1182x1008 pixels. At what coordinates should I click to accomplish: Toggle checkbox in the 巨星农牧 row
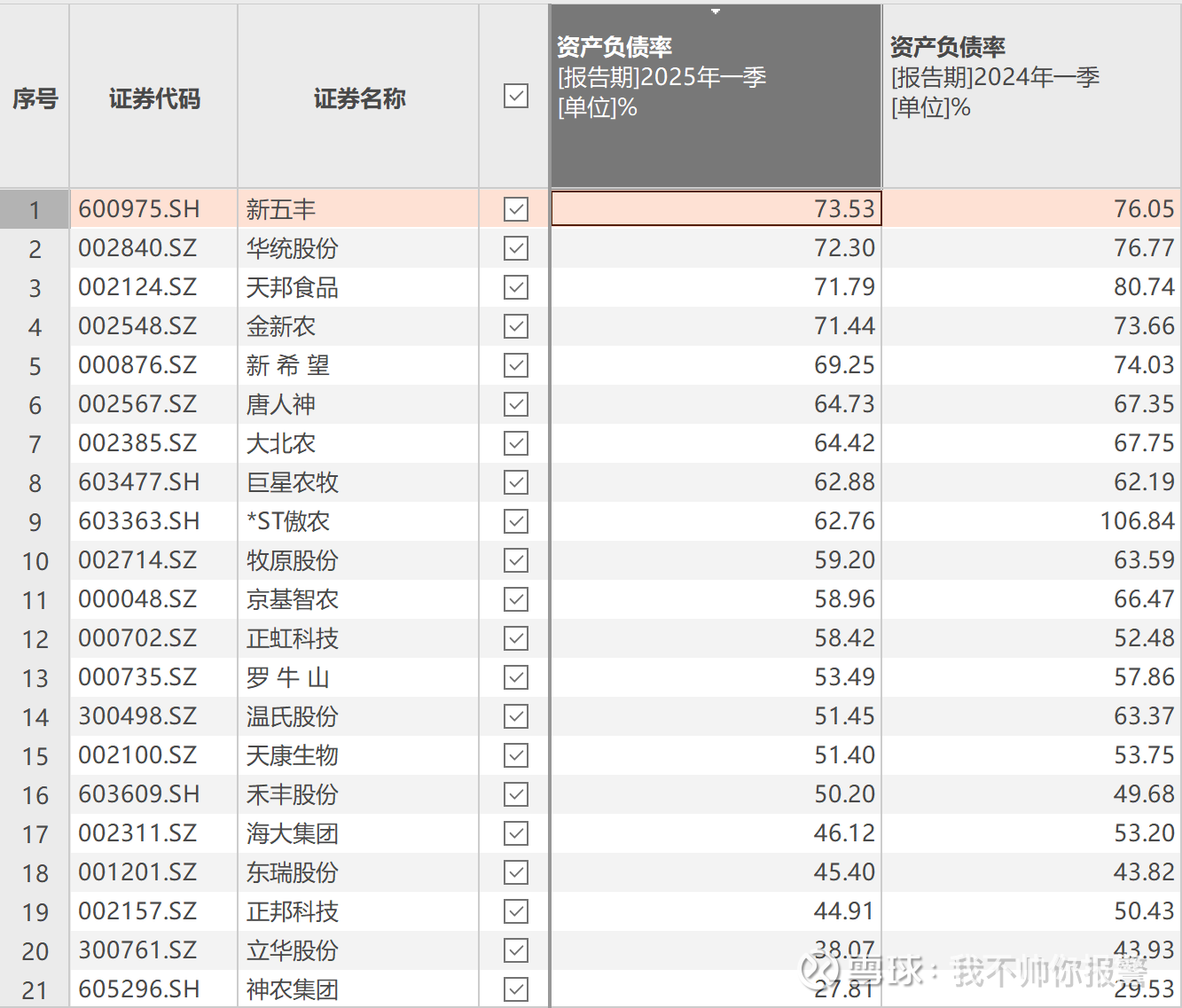(515, 482)
